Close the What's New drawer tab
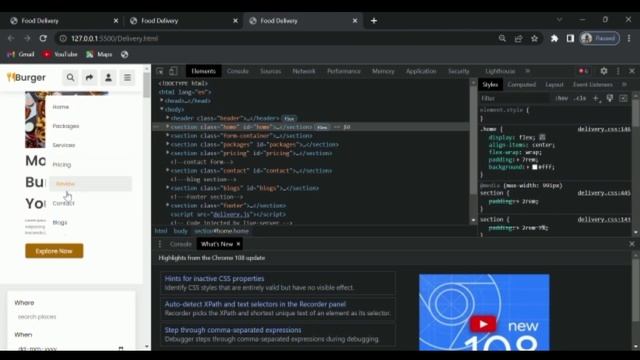The width and height of the screenshot is (640, 360). (238, 244)
